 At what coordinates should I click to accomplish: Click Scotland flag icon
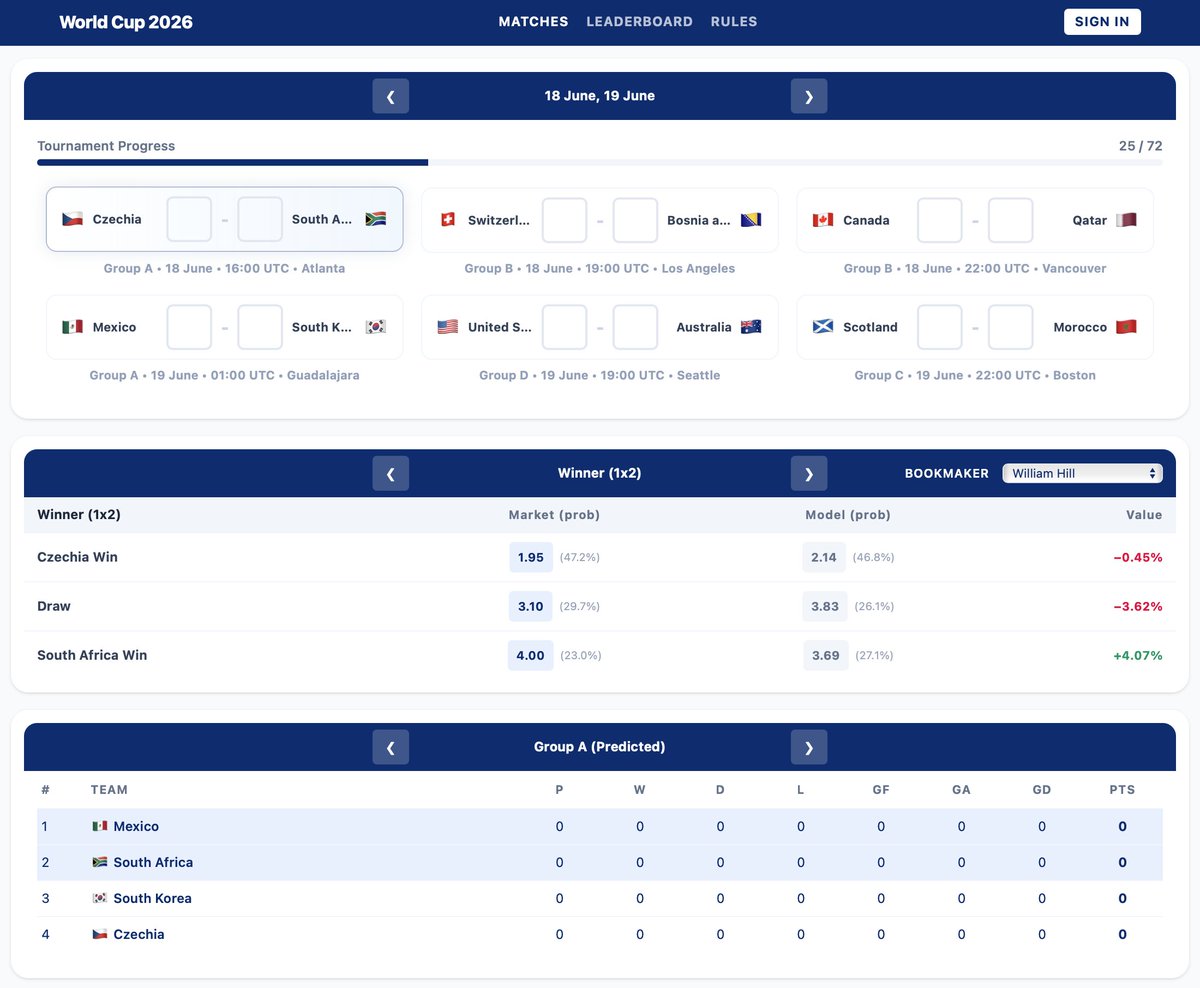tap(823, 327)
